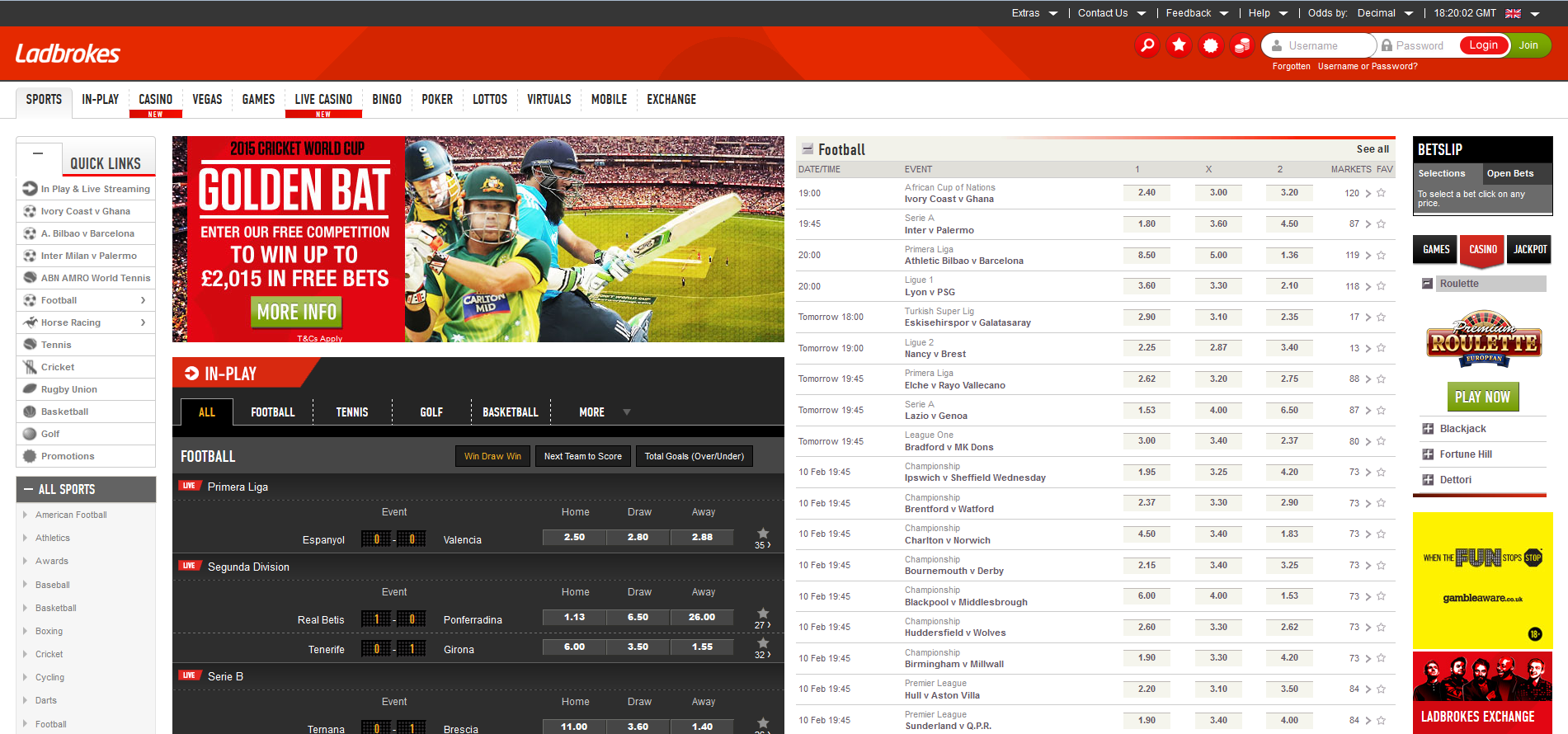The height and width of the screenshot is (734, 1568).
Task: Open the Help dropdown
Action: pyautogui.click(x=1268, y=13)
